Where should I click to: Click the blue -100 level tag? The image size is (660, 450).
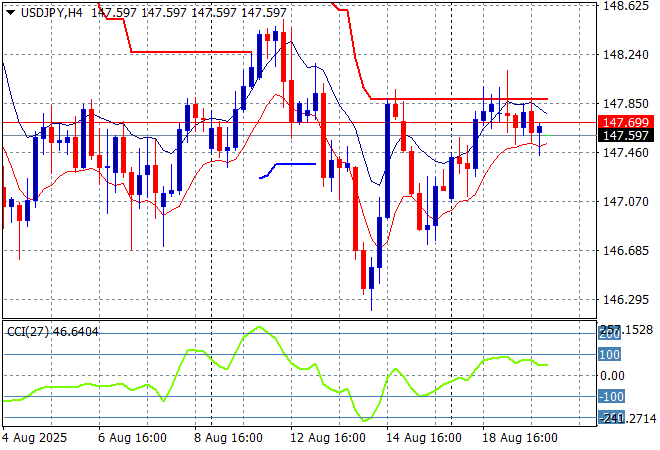[x=610, y=397]
